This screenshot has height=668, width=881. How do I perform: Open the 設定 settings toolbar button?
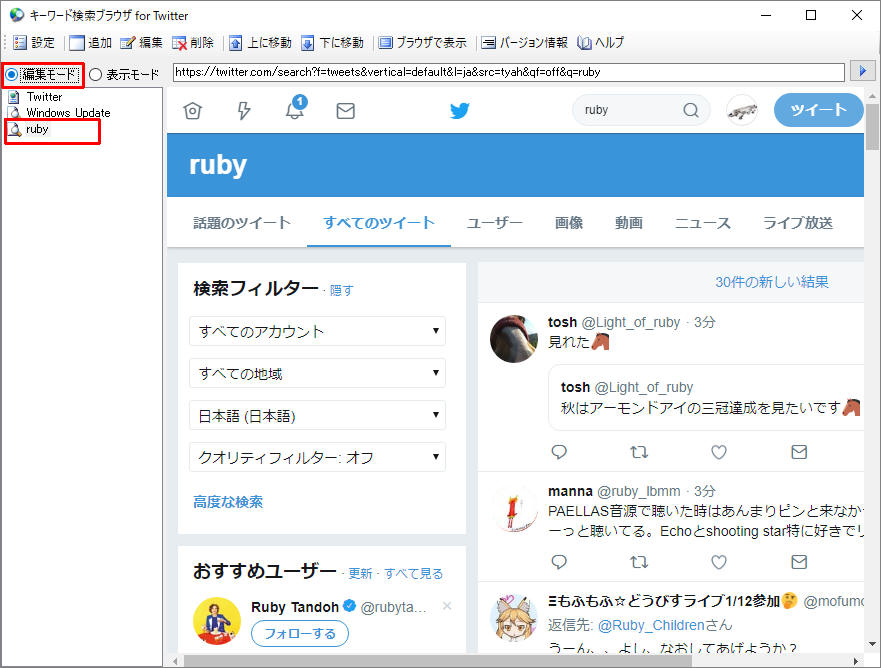click(34, 43)
